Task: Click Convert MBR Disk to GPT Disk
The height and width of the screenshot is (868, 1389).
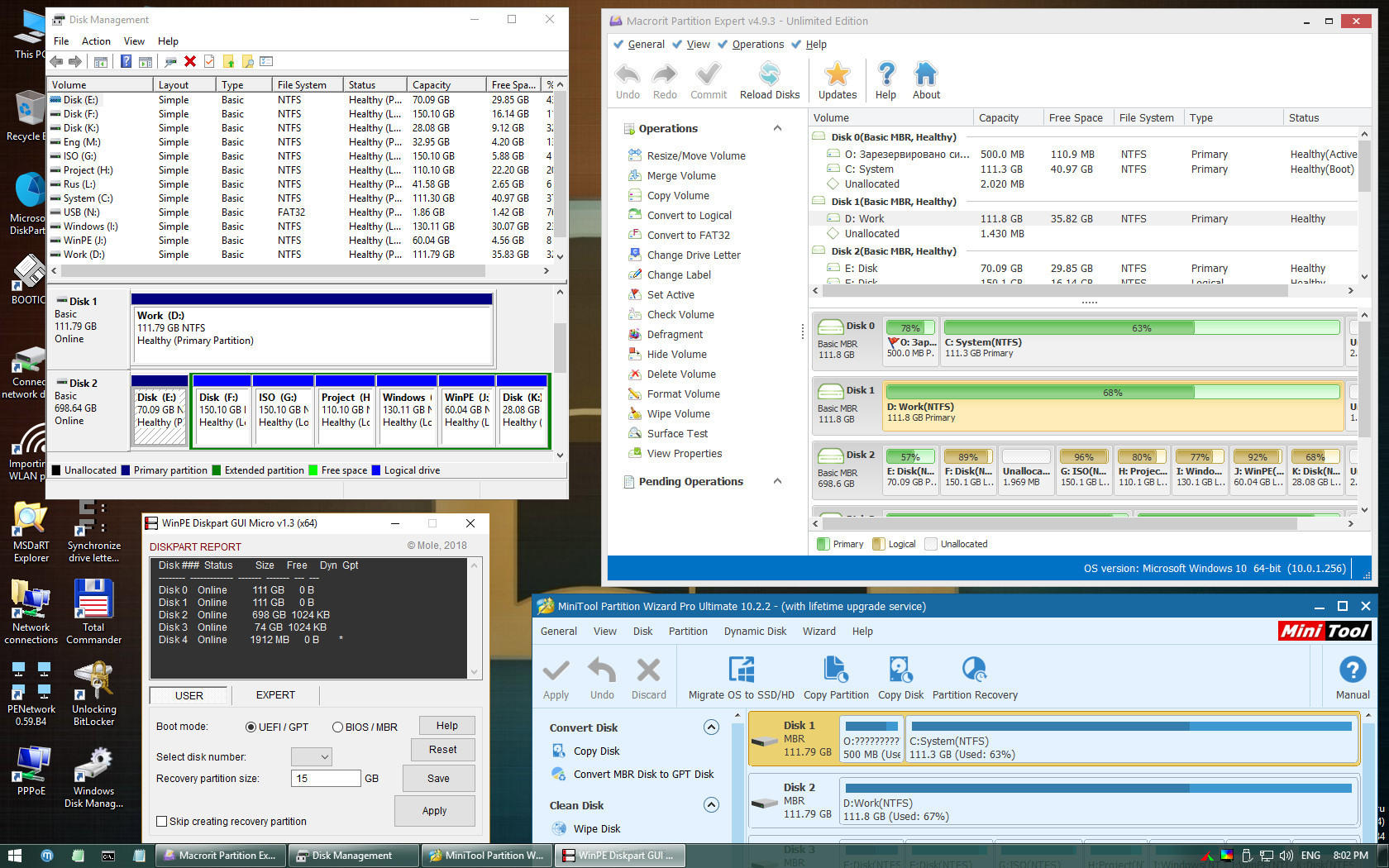Action: 643,775
